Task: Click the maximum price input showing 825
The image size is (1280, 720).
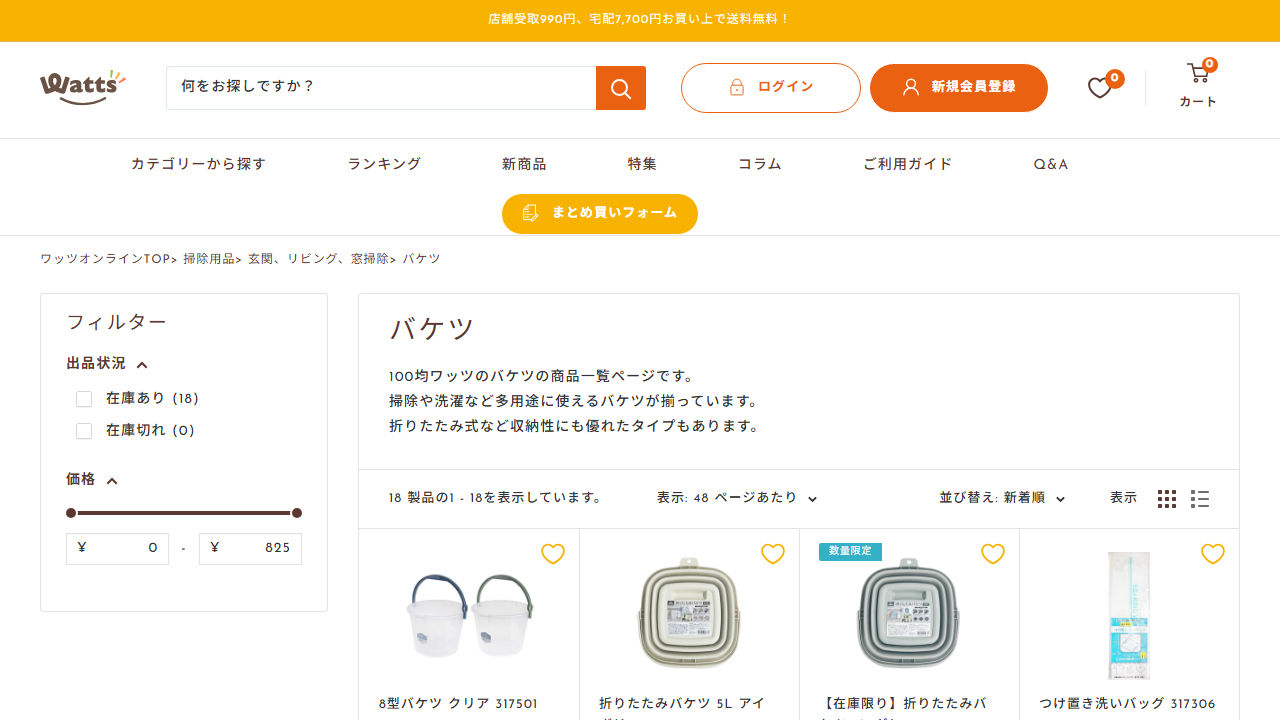Action: [x=250, y=549]
